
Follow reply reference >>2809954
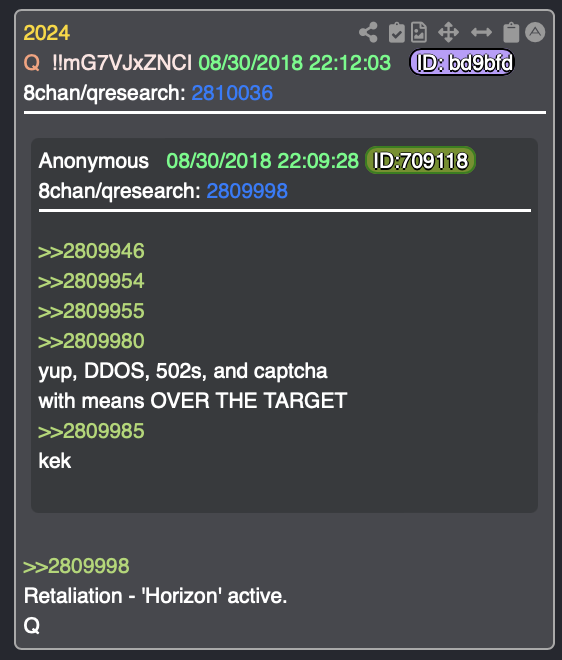coord(91,281)
